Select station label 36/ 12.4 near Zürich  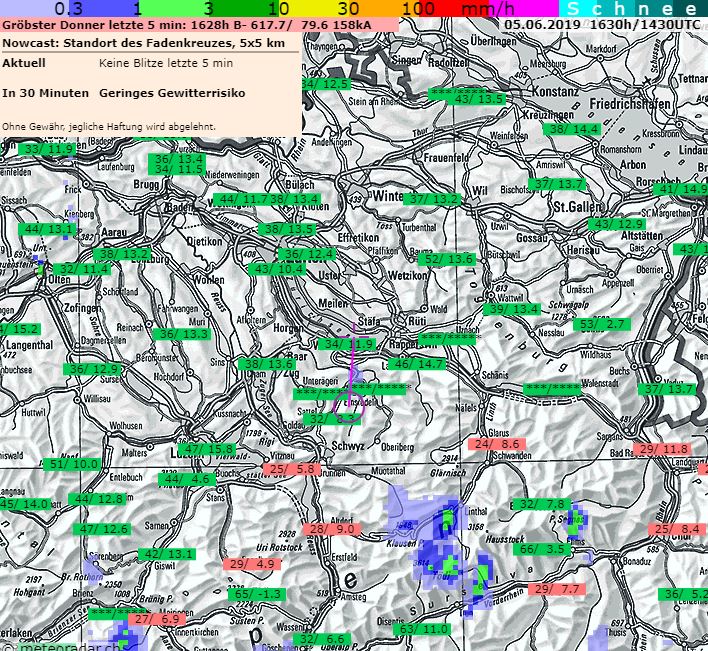307,254
